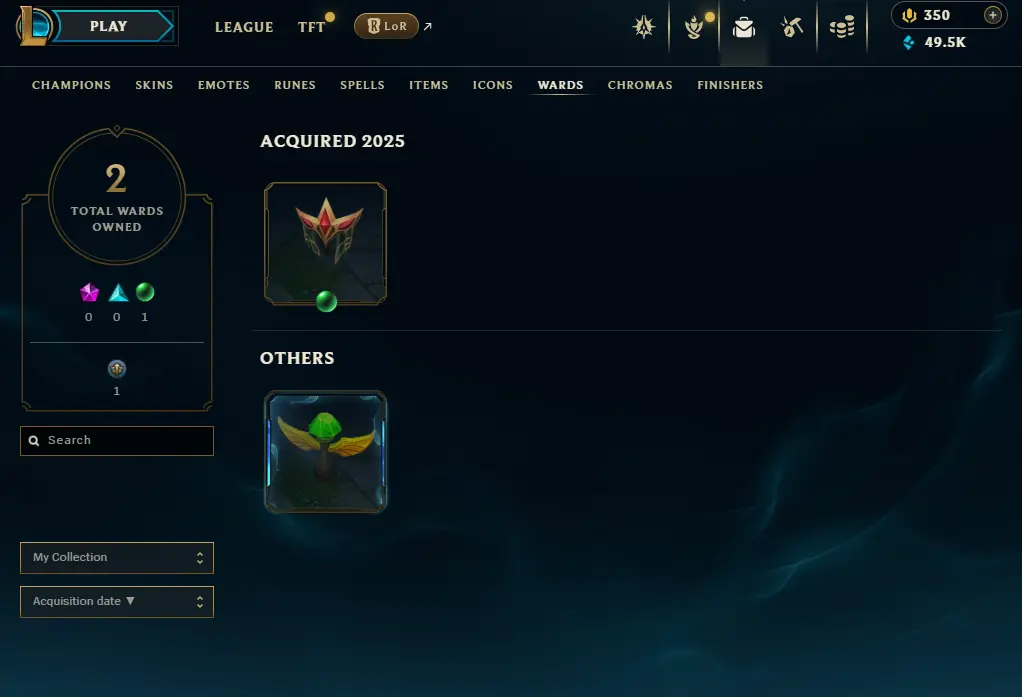Click the green orb rarity icon
Screen dimensions: 1022x697
tap(145, 293)
